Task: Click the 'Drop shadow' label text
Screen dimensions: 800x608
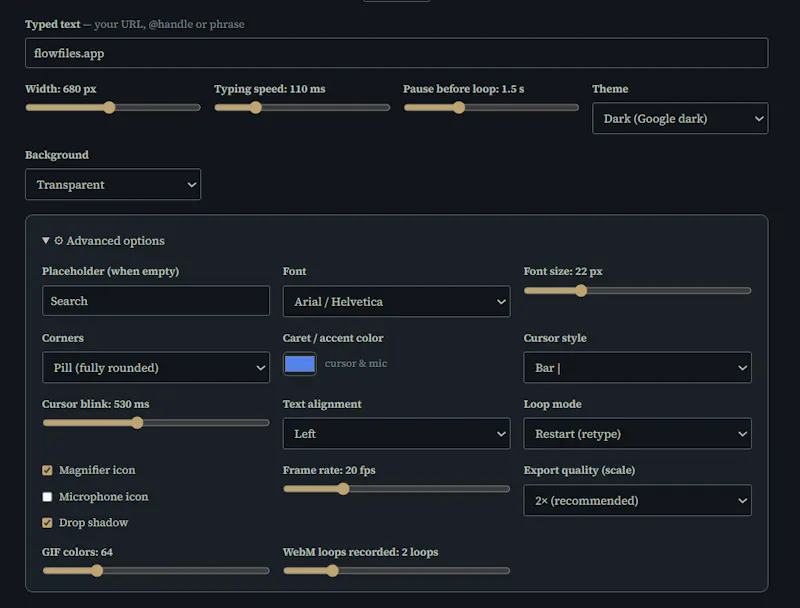Action: click(x=93, y=523)
